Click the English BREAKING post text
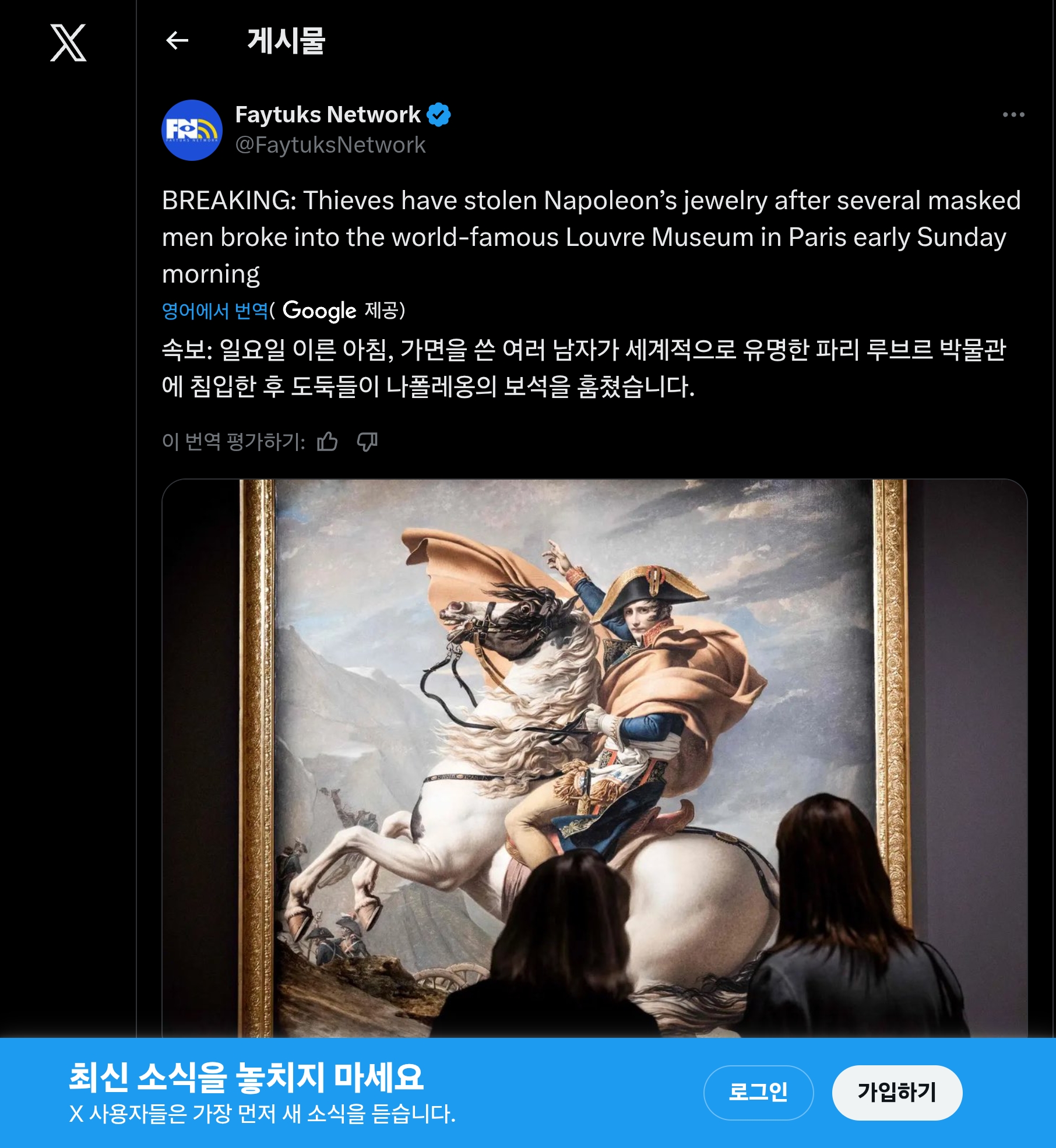Viewport: 1056px width, 1148px height. pos(592,237)
